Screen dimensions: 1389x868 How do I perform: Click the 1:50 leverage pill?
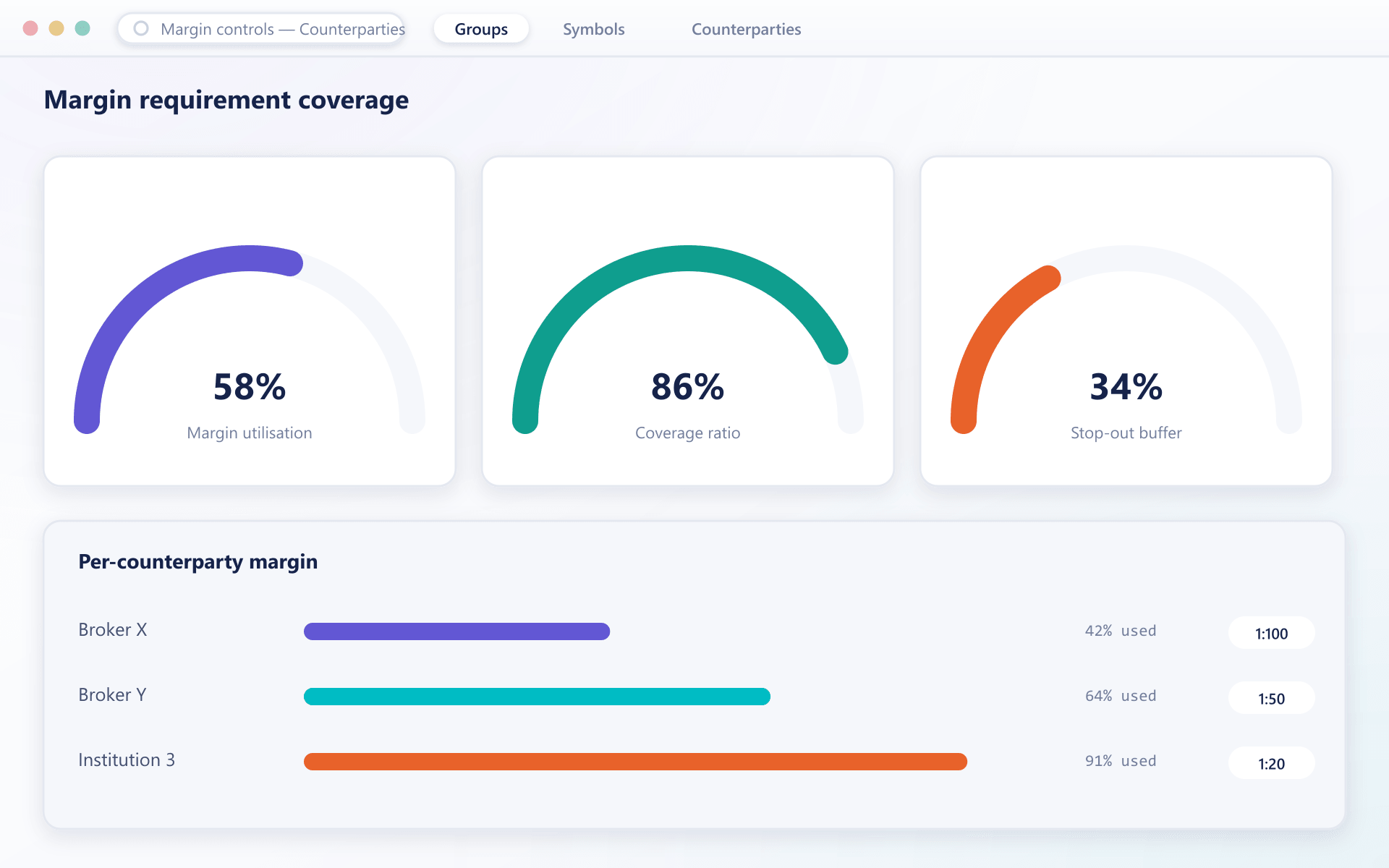[x=1271, y=698]
